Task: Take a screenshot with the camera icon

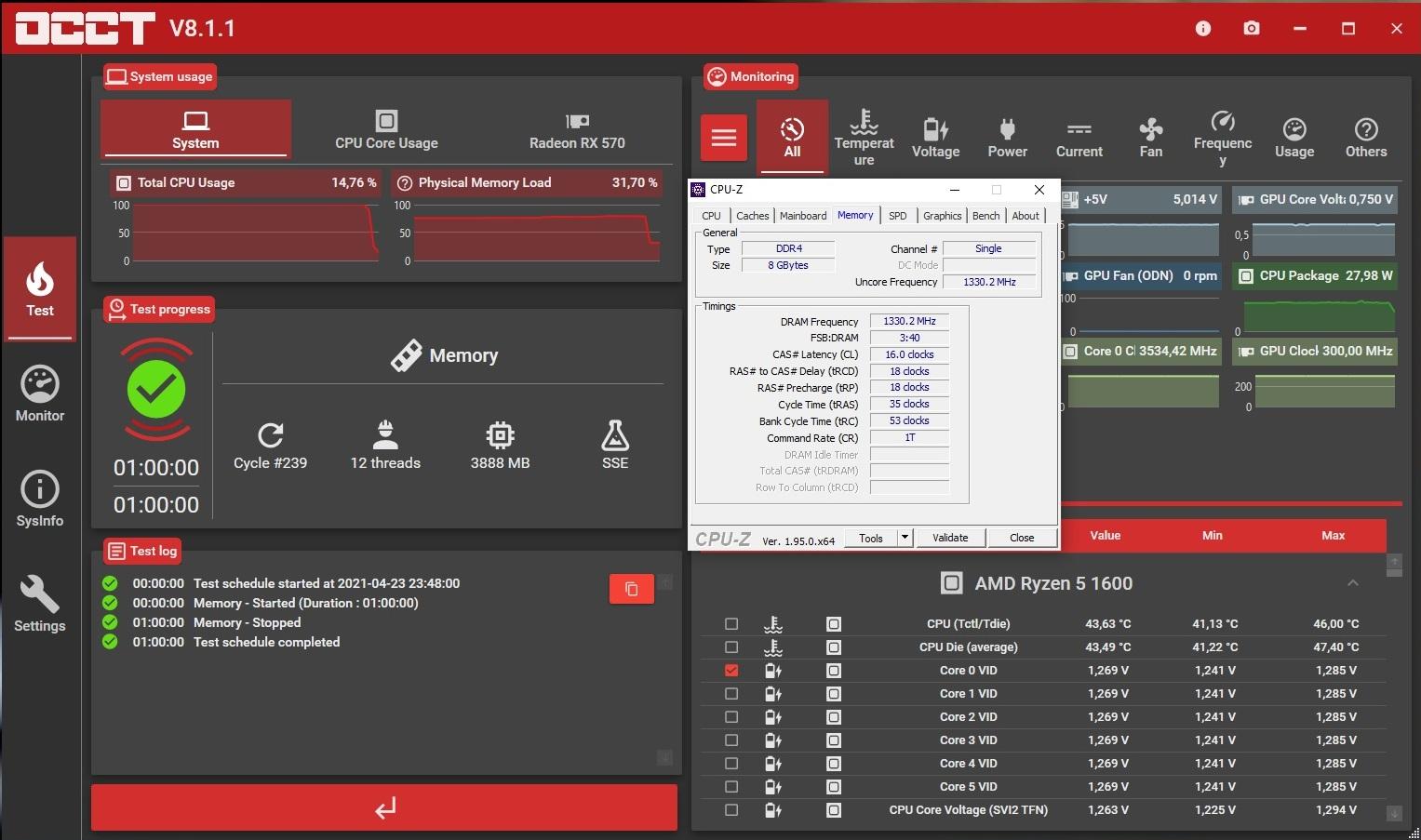Action: (1252, 29)
